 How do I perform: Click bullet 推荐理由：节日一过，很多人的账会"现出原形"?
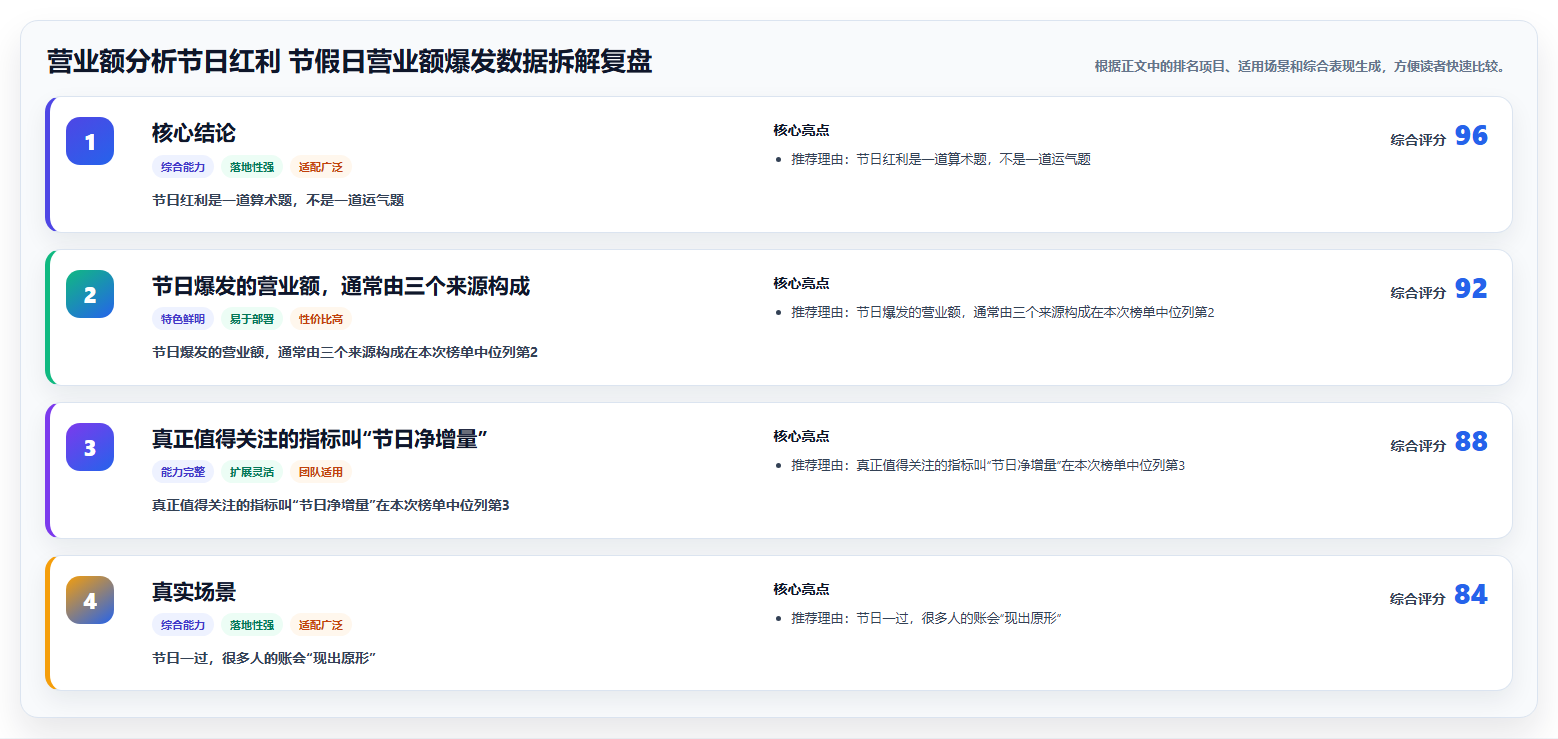click(926, 618)
